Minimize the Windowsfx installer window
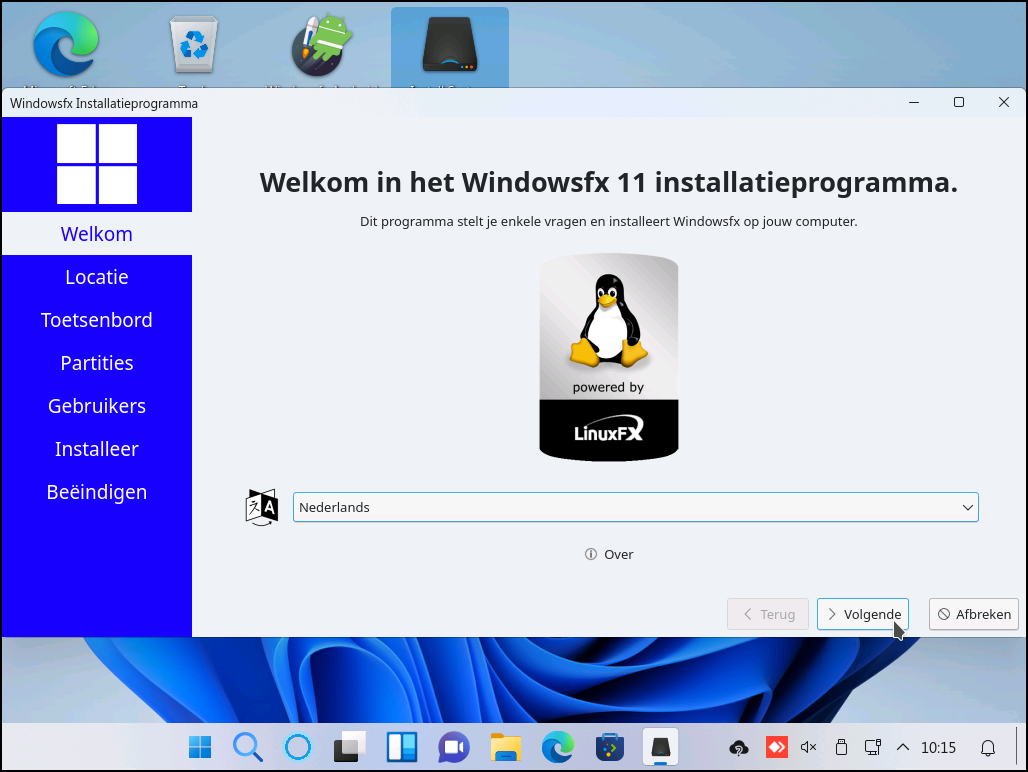 click(x=914, y=102)
